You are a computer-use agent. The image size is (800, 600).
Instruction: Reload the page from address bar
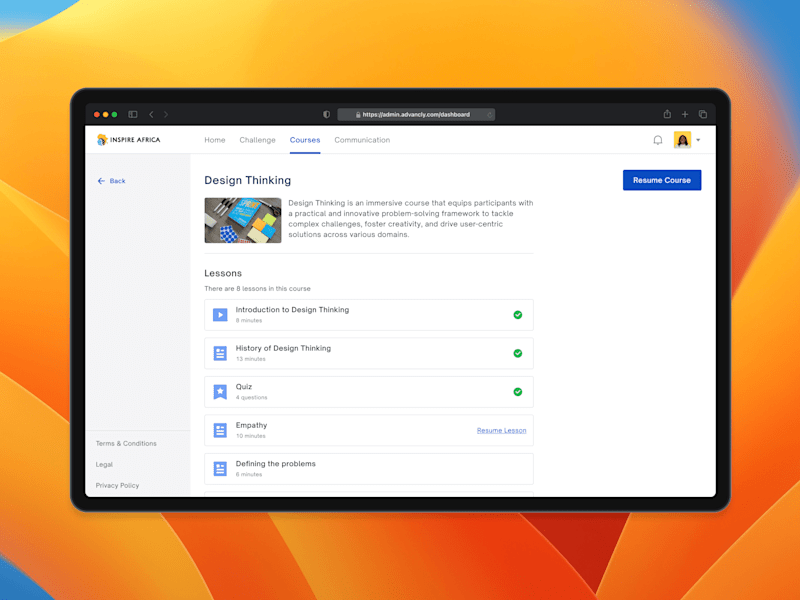pyautogui.click(x=489, y=115)
